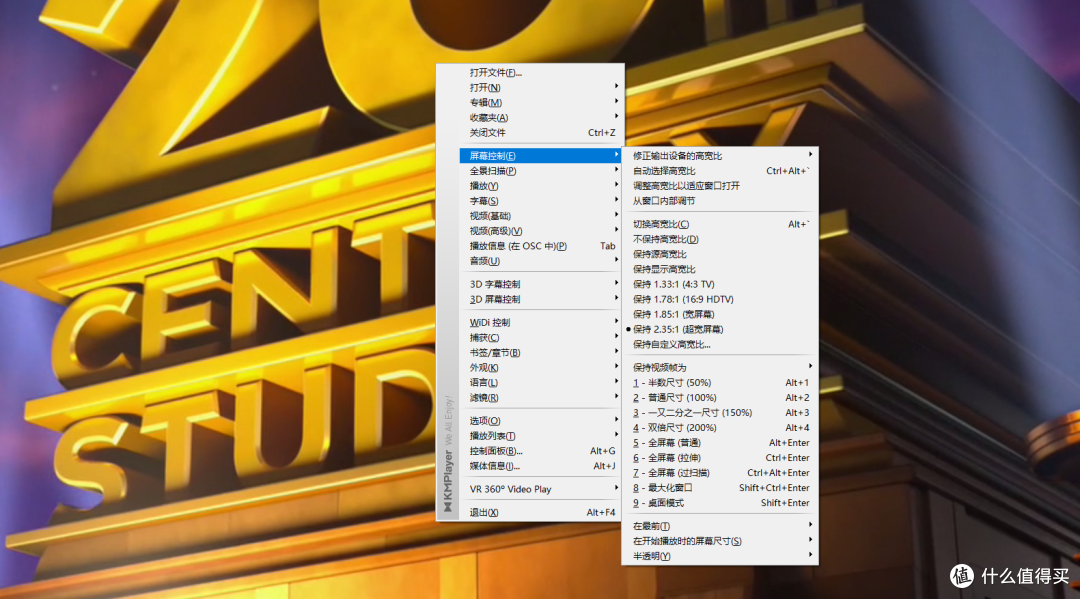Choose 关闭文件 in the context menu
The image size is (1080, 599).
point(541,133)
